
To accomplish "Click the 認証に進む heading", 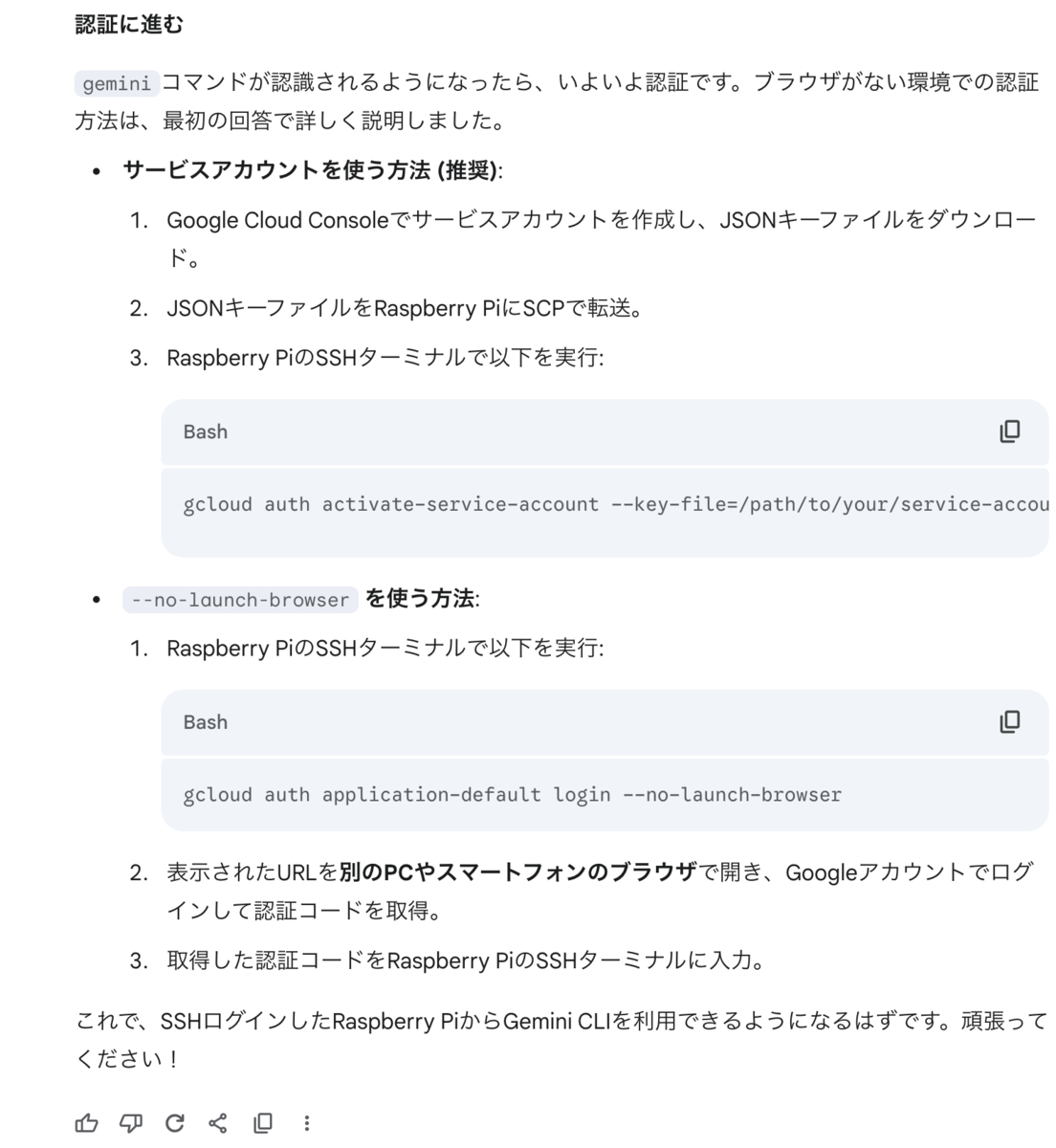I will tap(129, 25).
